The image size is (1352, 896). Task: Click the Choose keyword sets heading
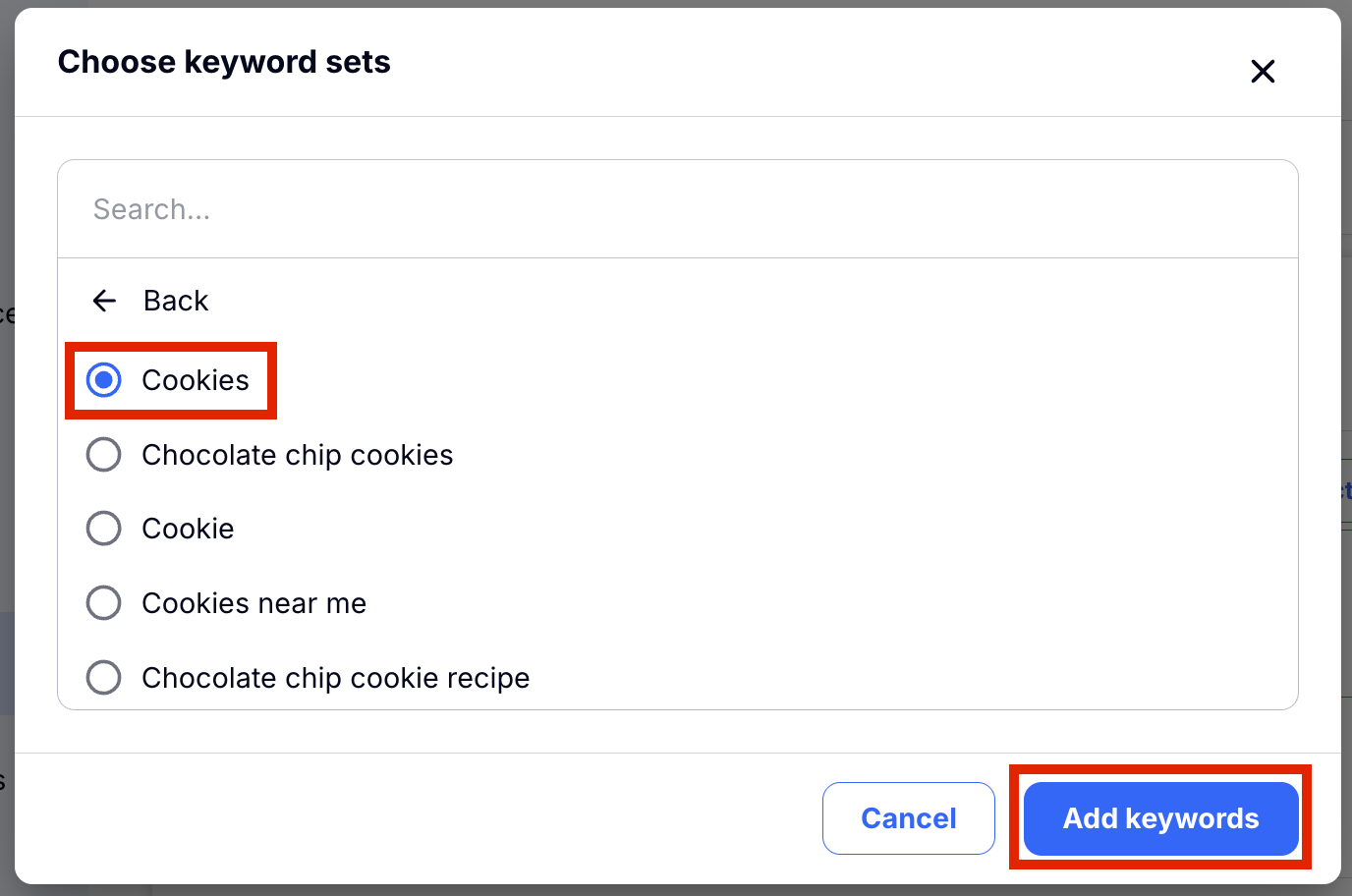224,62
